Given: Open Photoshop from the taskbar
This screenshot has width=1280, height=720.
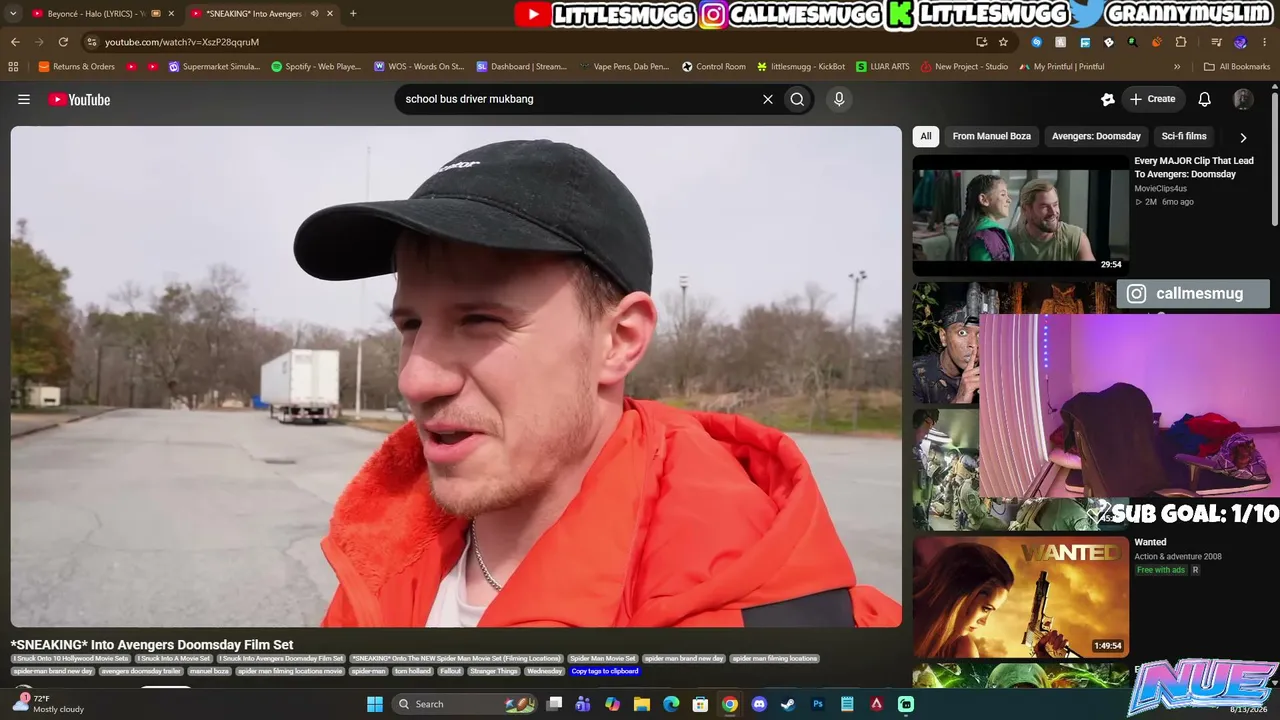Looking at the screenshot, I should [818, 704].
